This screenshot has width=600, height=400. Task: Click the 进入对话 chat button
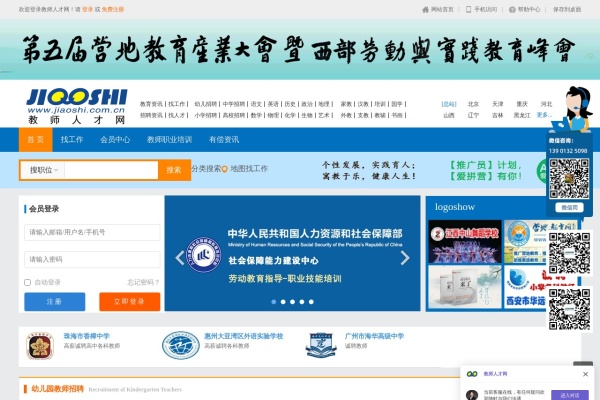569,395
